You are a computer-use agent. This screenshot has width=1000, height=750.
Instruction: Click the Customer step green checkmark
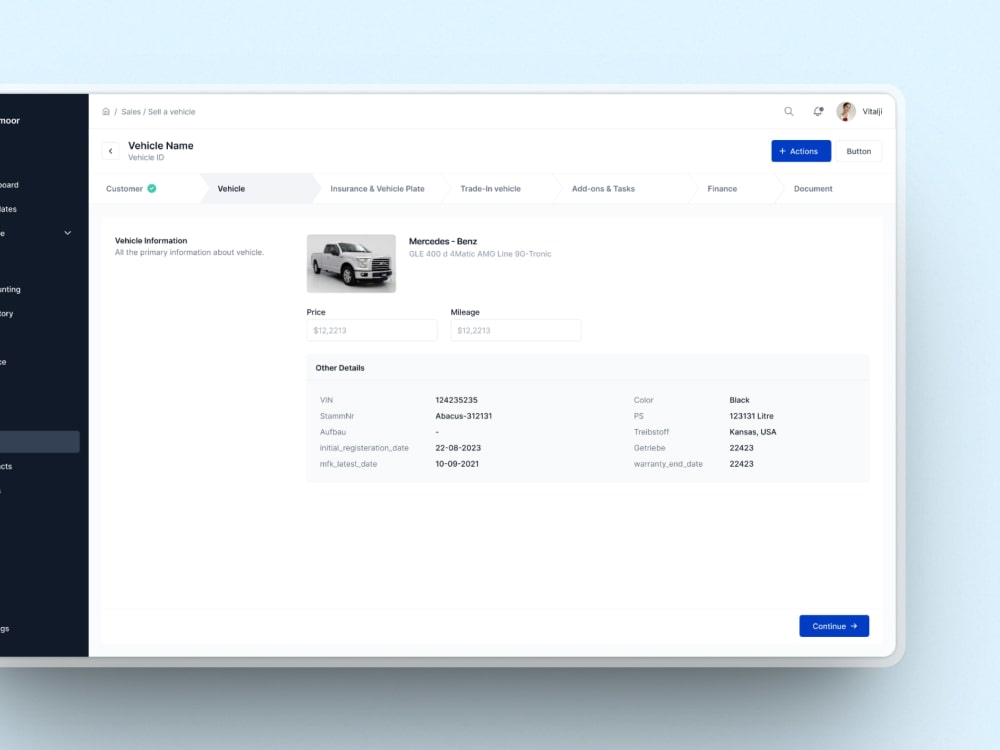(x=152, y=188)
